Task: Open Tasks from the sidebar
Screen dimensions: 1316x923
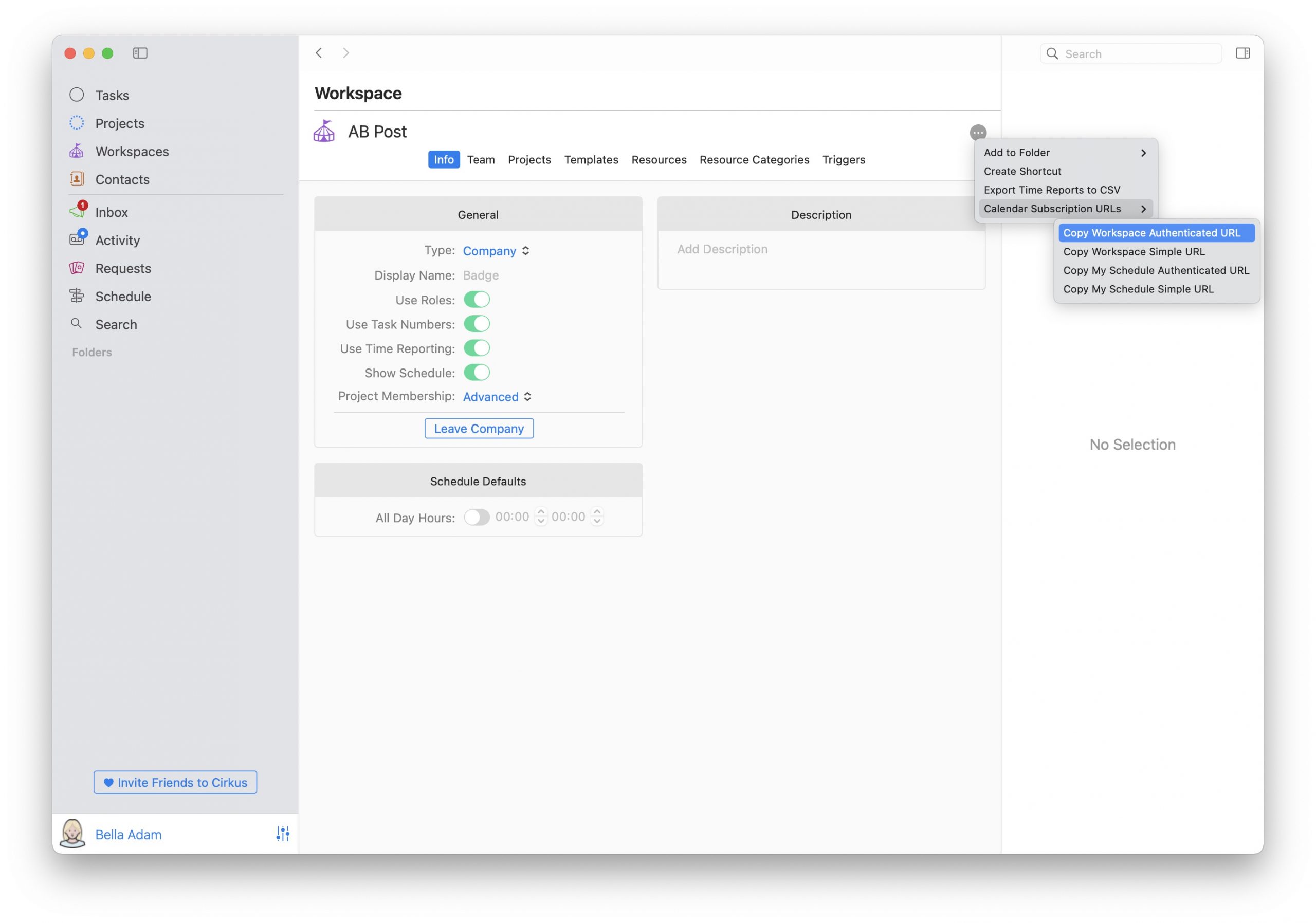Action: click(x=112, y=95)
